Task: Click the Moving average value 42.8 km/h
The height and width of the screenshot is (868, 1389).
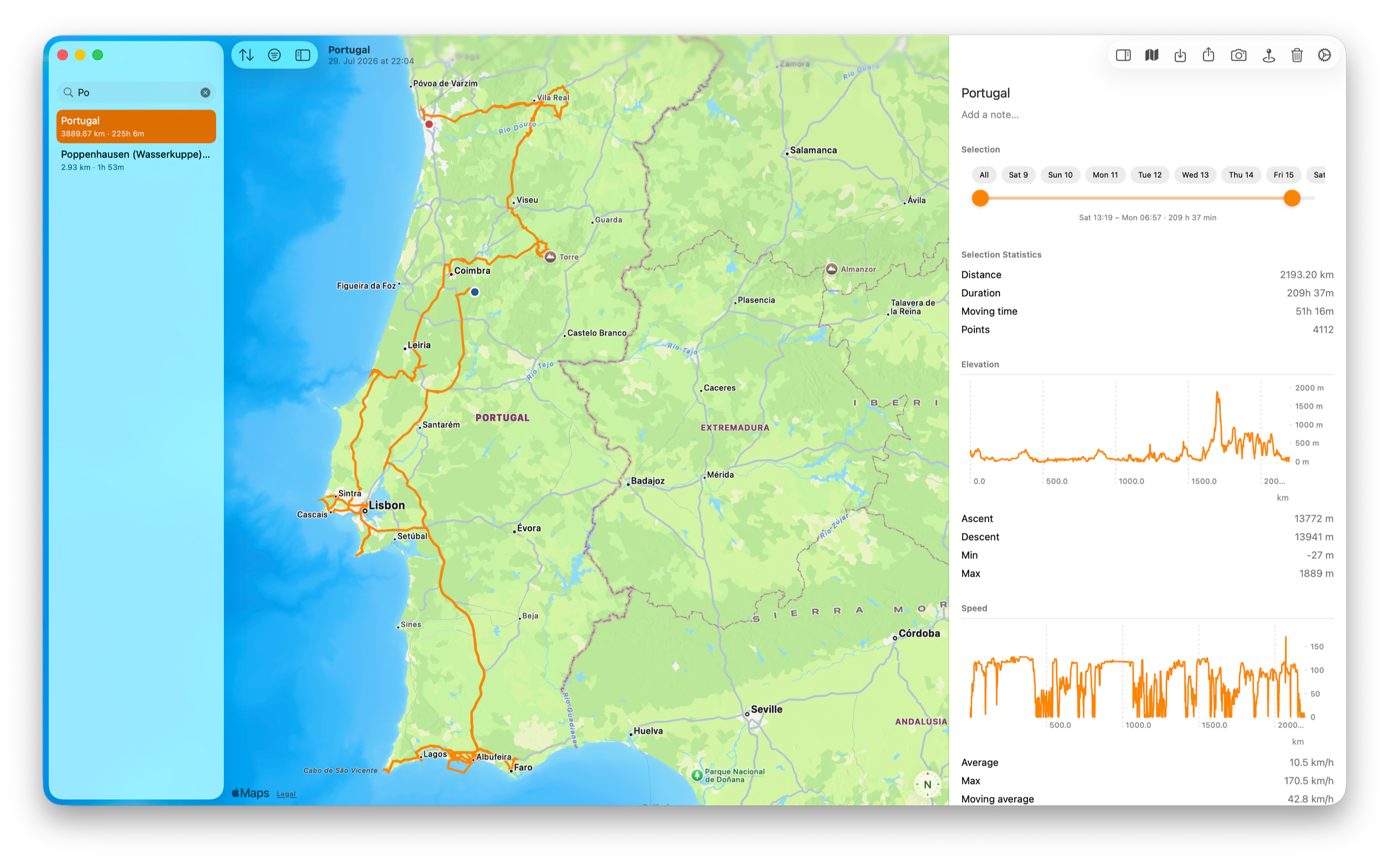Action: tap(1310, 799)
